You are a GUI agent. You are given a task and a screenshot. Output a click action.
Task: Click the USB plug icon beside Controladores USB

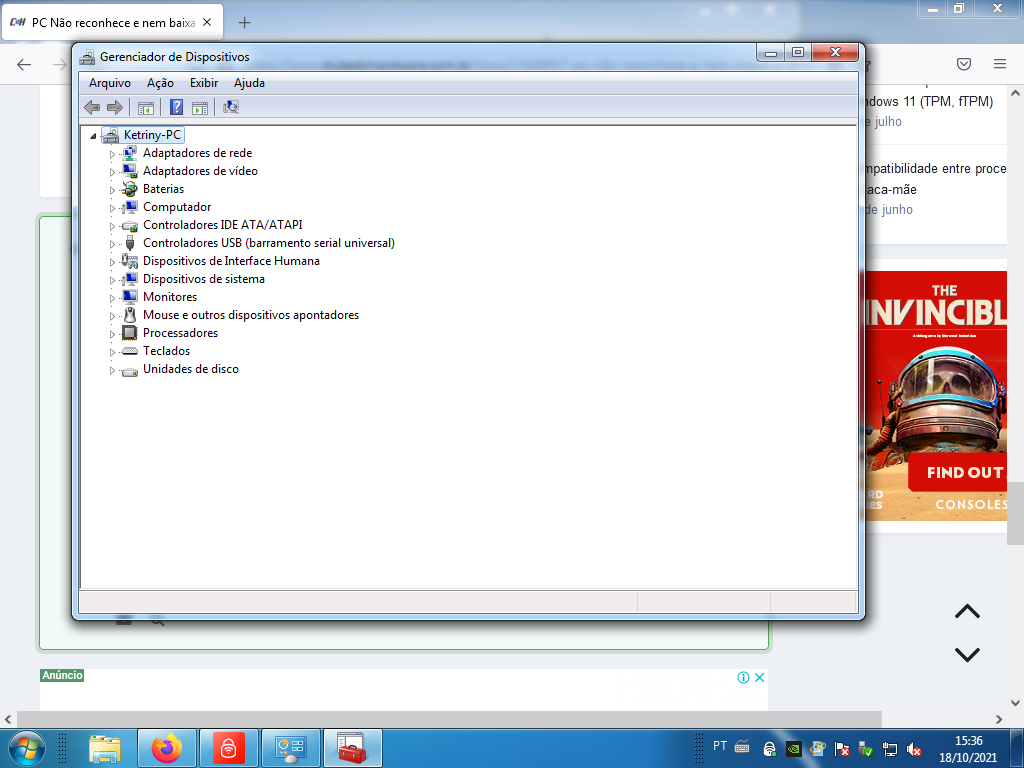tap(130, 243)
